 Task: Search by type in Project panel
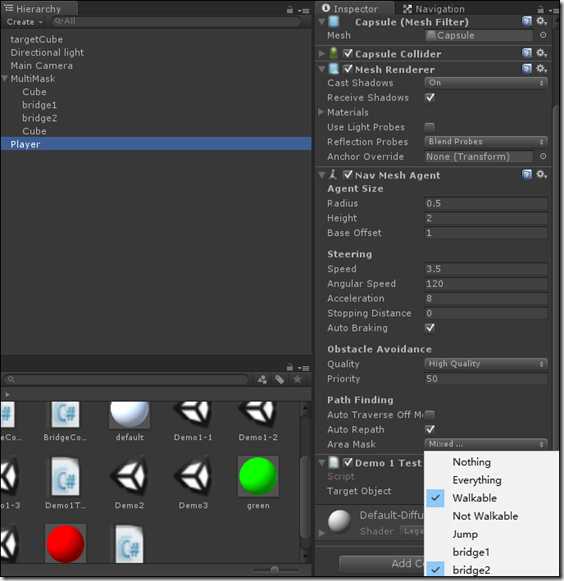(x=262, y=379)
